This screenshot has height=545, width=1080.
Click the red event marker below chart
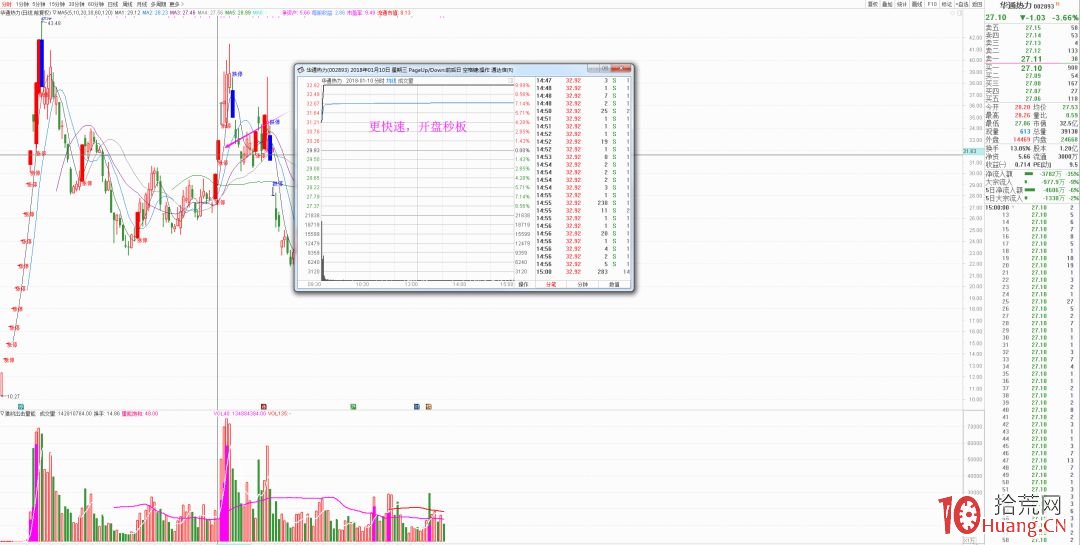[x=263, y=407]
